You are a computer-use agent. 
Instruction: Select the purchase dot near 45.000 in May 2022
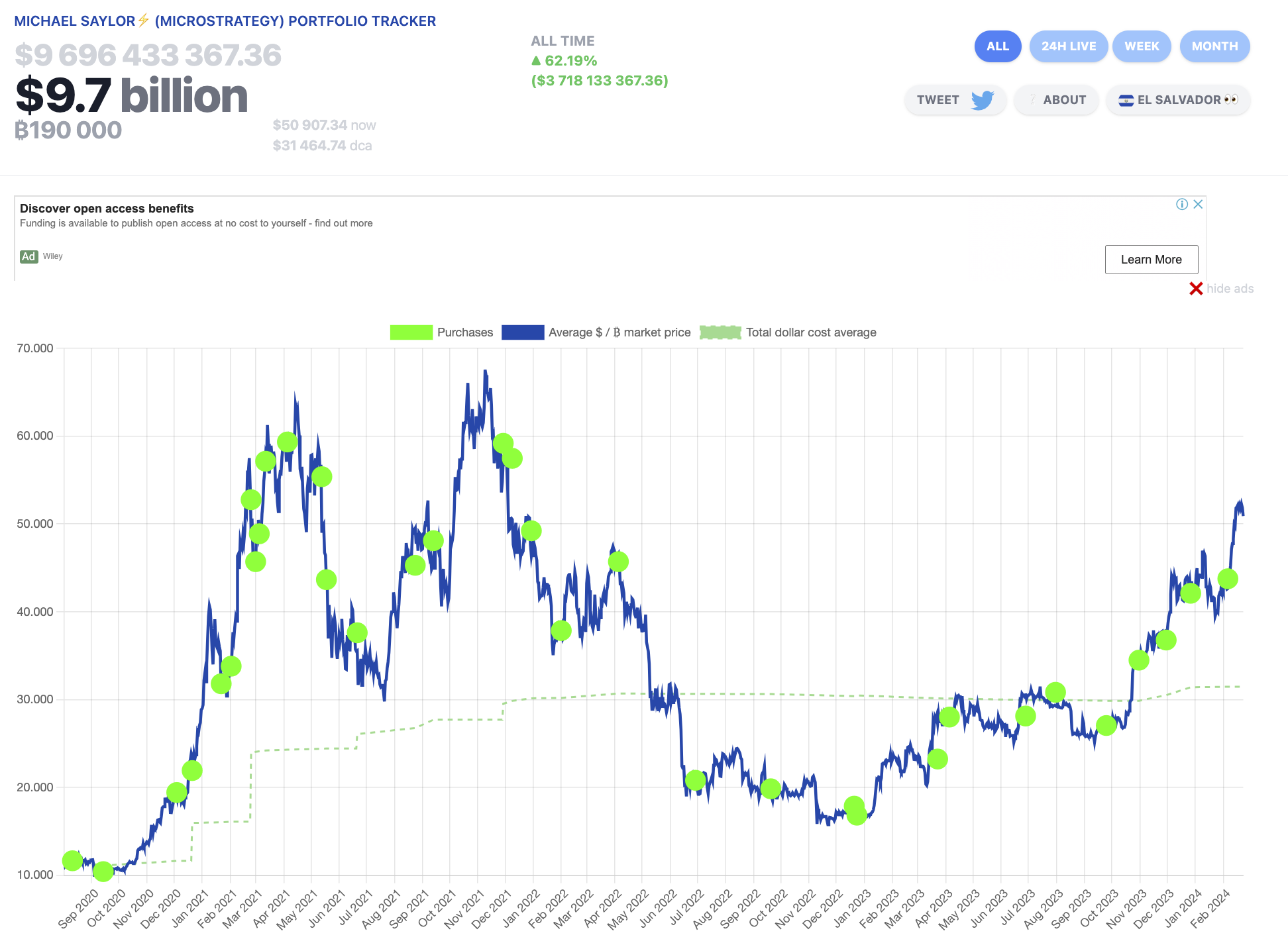tap(618, 562)
